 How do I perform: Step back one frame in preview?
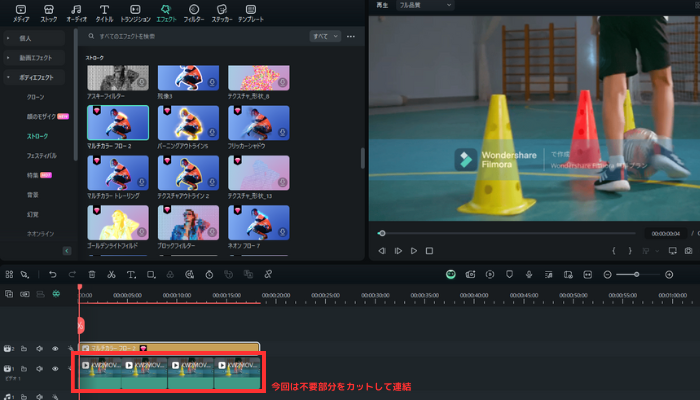[x=382, y=251]
